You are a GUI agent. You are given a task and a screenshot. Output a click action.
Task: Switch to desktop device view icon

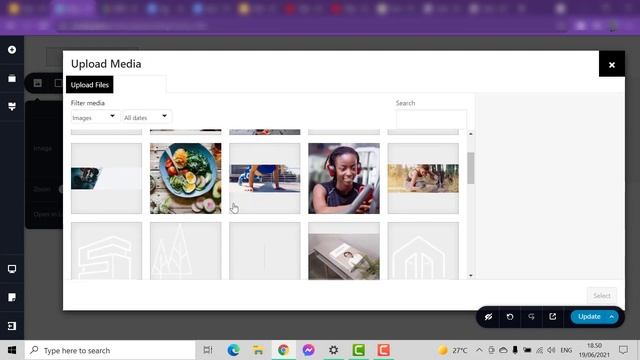click(12, 269)
